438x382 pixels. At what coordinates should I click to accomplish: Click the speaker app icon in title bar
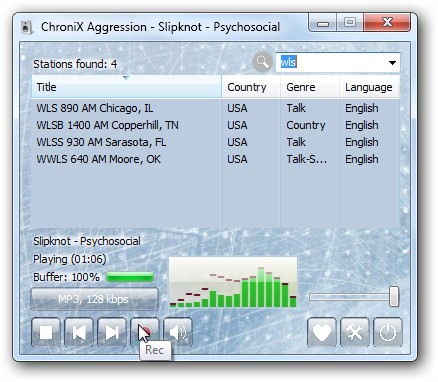tap(27, 27)
